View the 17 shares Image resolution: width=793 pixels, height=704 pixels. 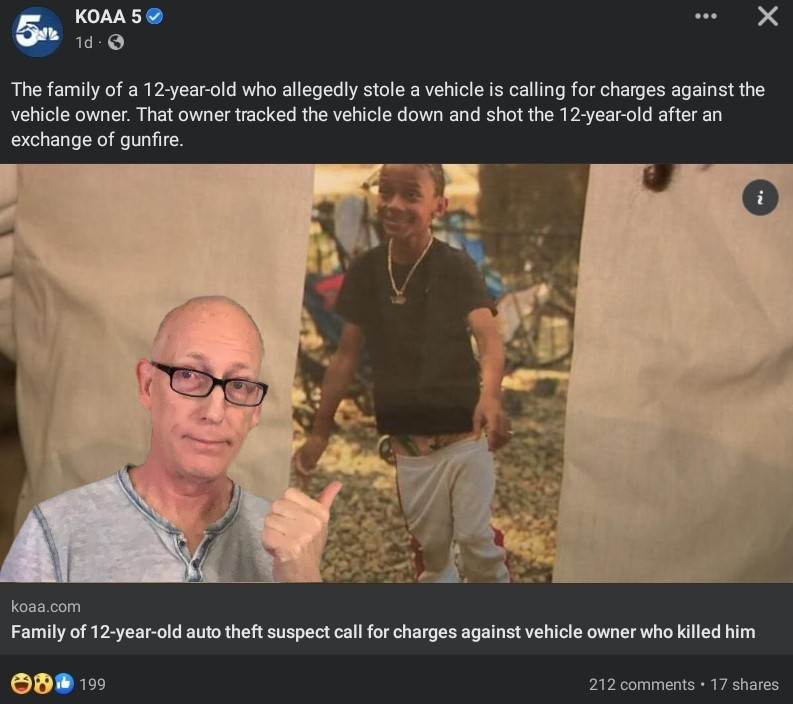coord(744,684)
